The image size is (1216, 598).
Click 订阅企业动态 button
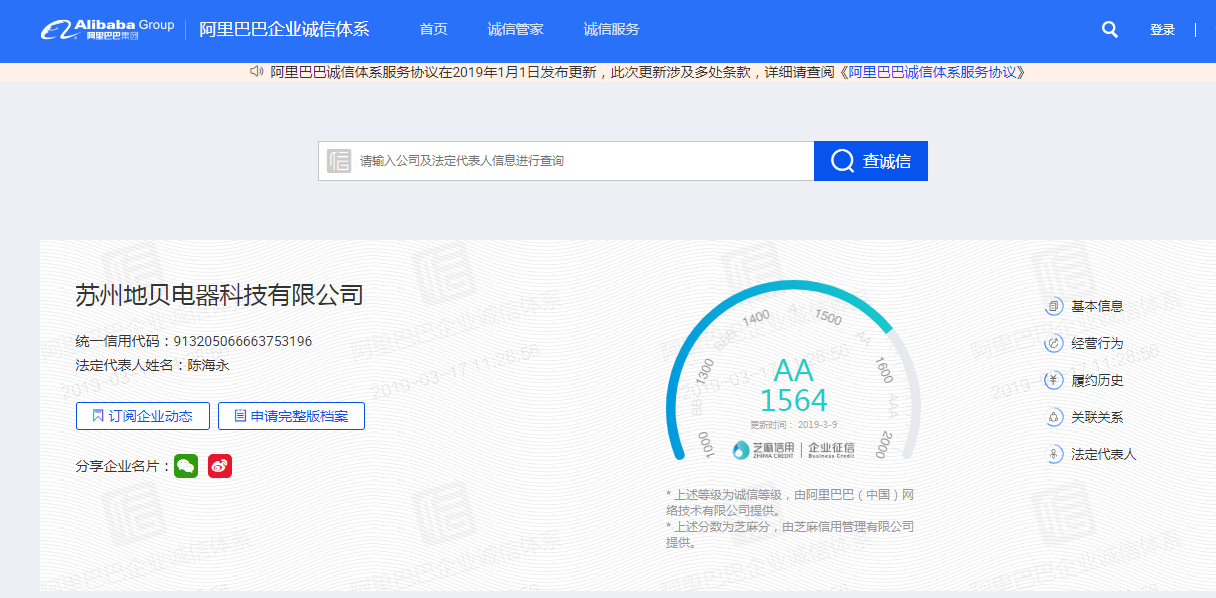(142, 416)
